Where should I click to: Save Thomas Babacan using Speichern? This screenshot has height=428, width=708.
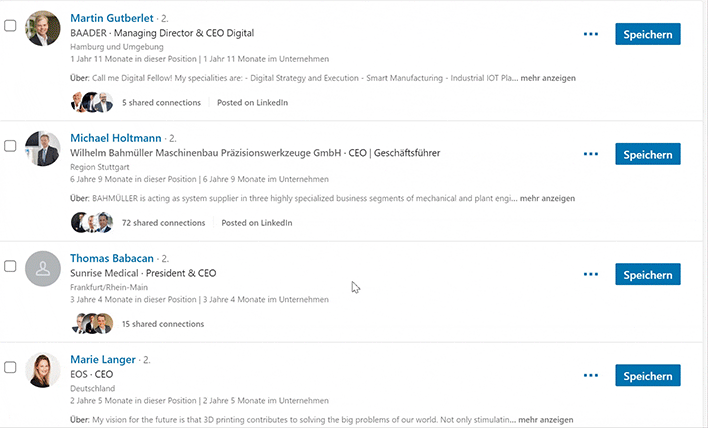pos(647,274)
